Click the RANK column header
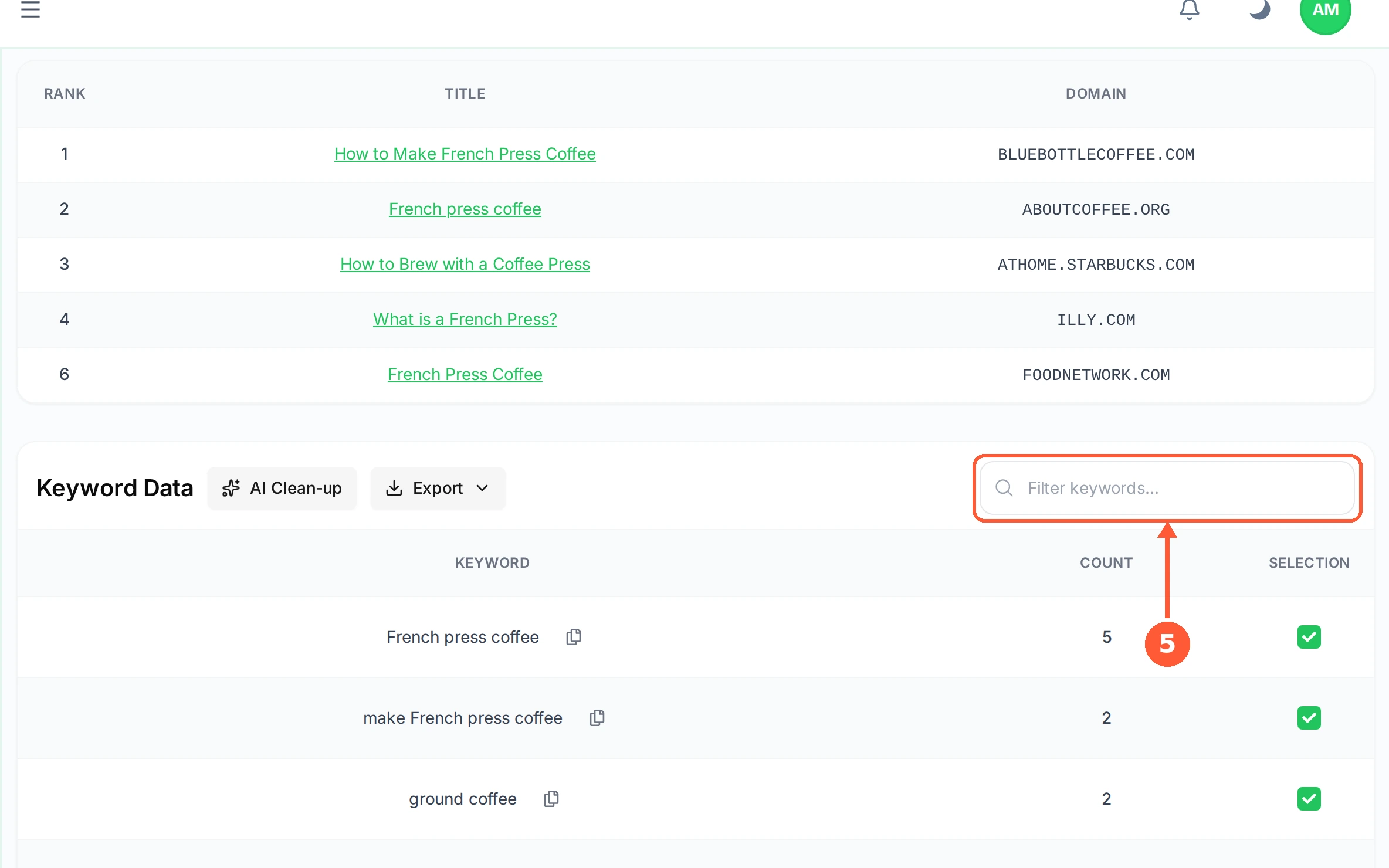Screen dimensions: 1389x868 pos(65,94)
